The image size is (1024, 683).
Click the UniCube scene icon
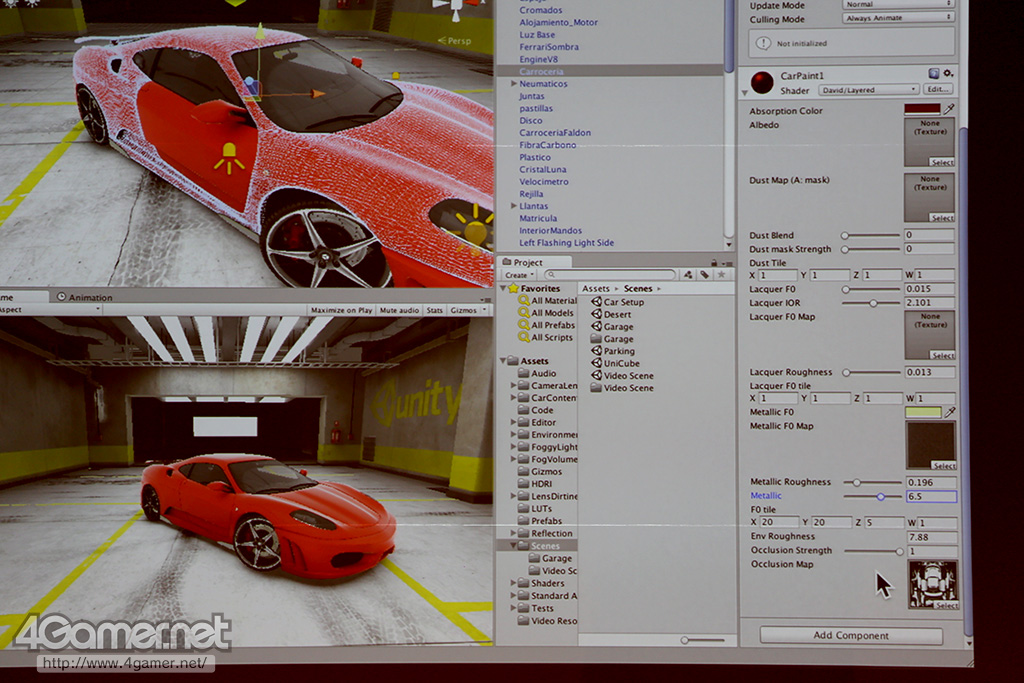(x=596, y=363)
